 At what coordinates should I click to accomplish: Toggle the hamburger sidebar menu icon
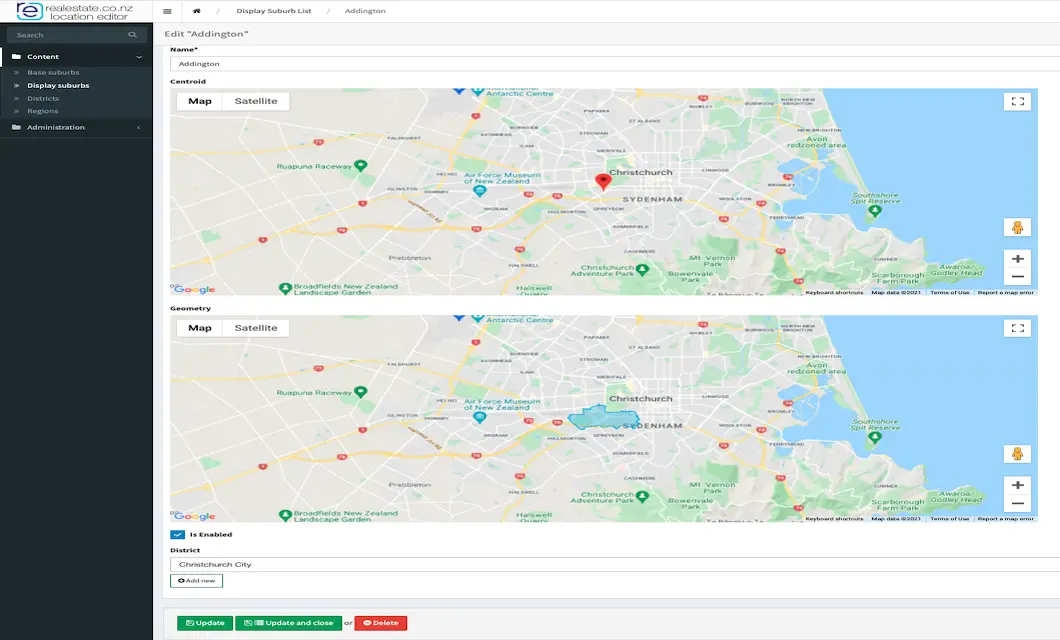tap(167, 11)
